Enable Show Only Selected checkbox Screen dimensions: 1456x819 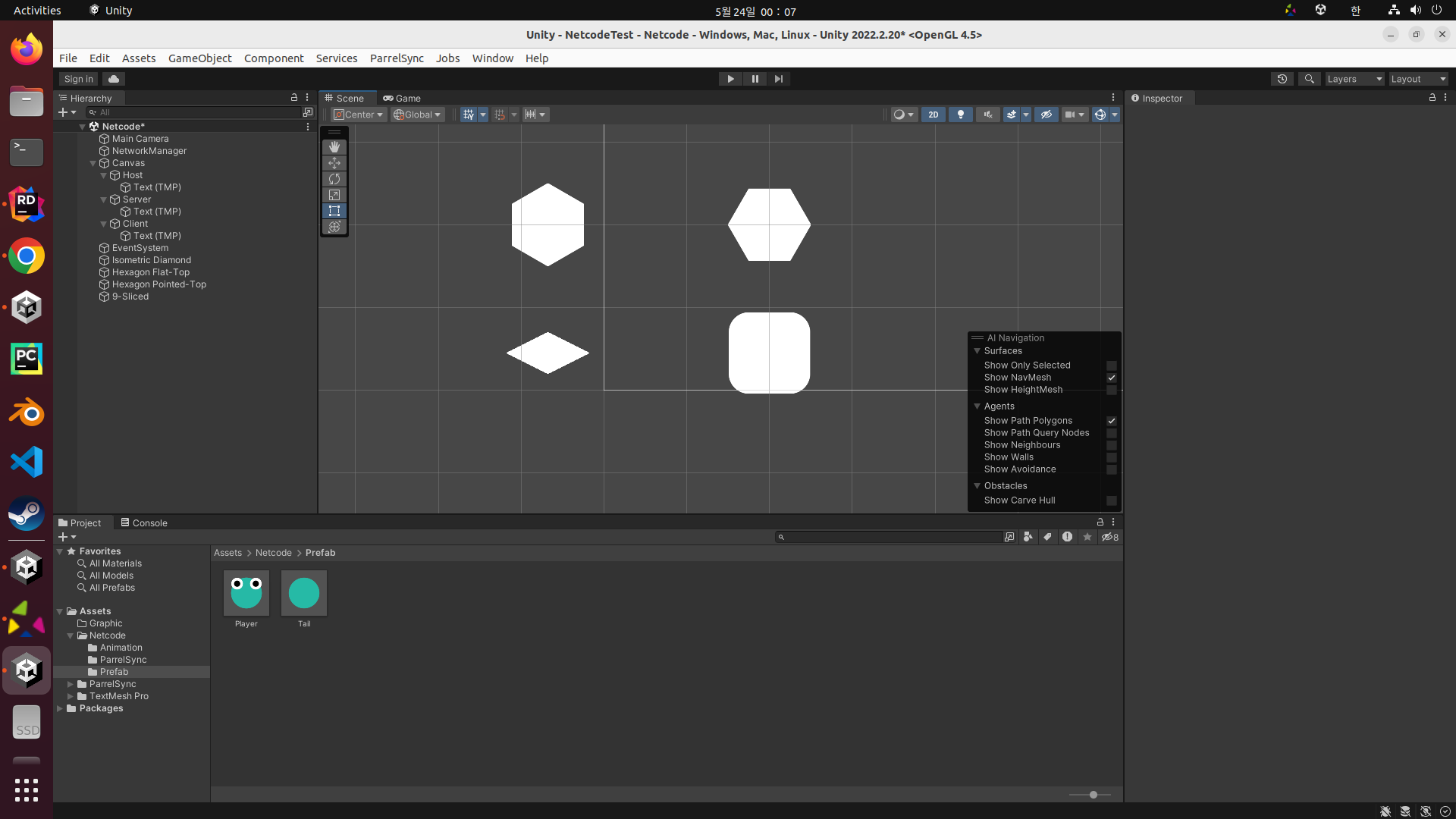[1111, 366]
